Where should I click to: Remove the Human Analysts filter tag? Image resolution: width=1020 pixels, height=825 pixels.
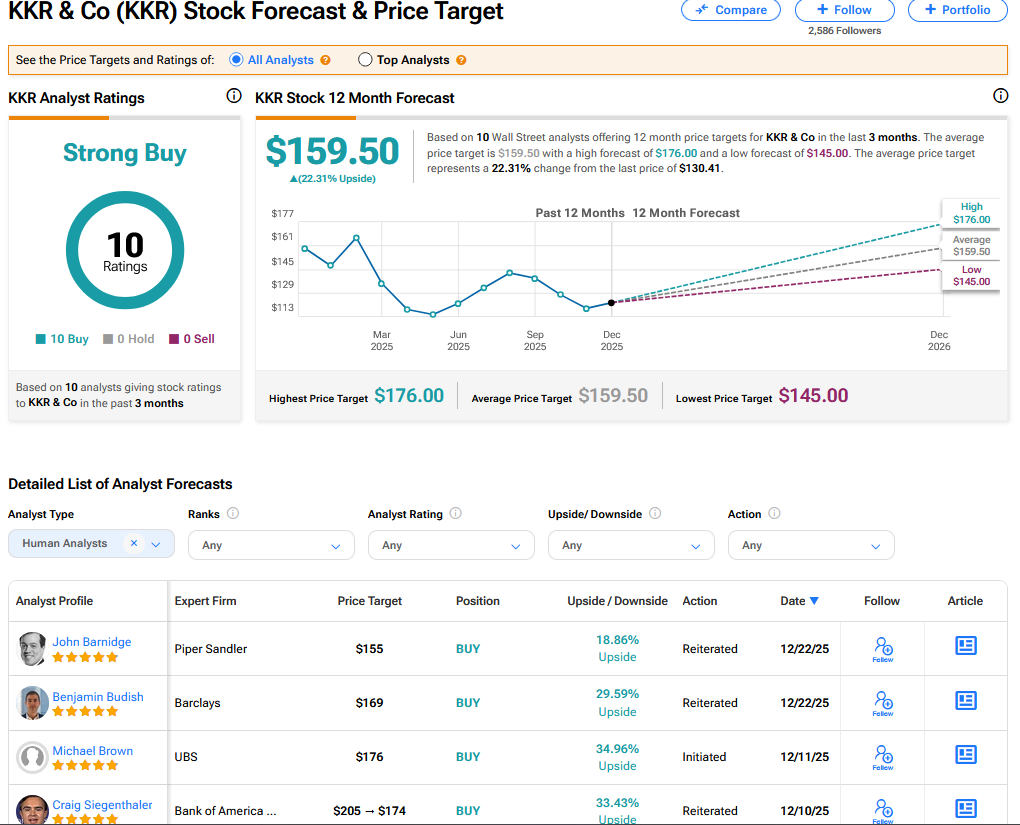[134, 543]
